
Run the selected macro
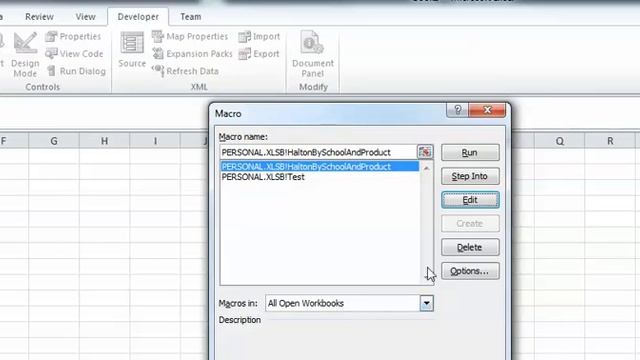(x=470, y=152)
